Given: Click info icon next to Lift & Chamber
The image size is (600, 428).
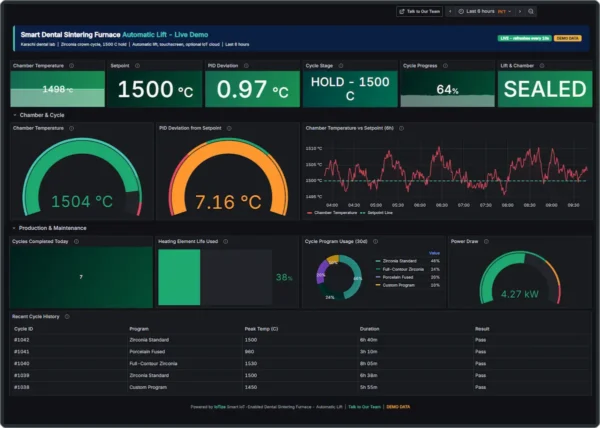Looking at the screenshot, I should [x=542, y=66].
